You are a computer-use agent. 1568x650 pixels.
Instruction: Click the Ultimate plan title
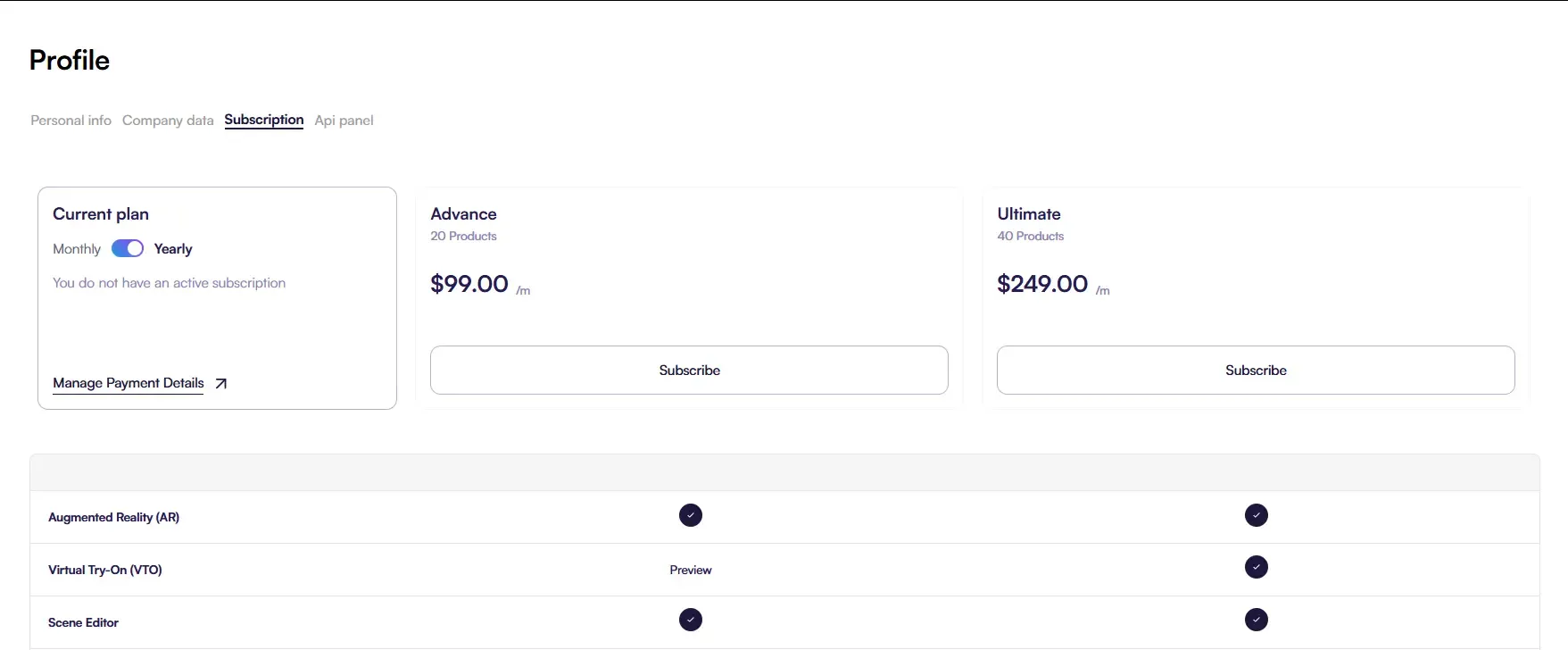(1028, 213)
